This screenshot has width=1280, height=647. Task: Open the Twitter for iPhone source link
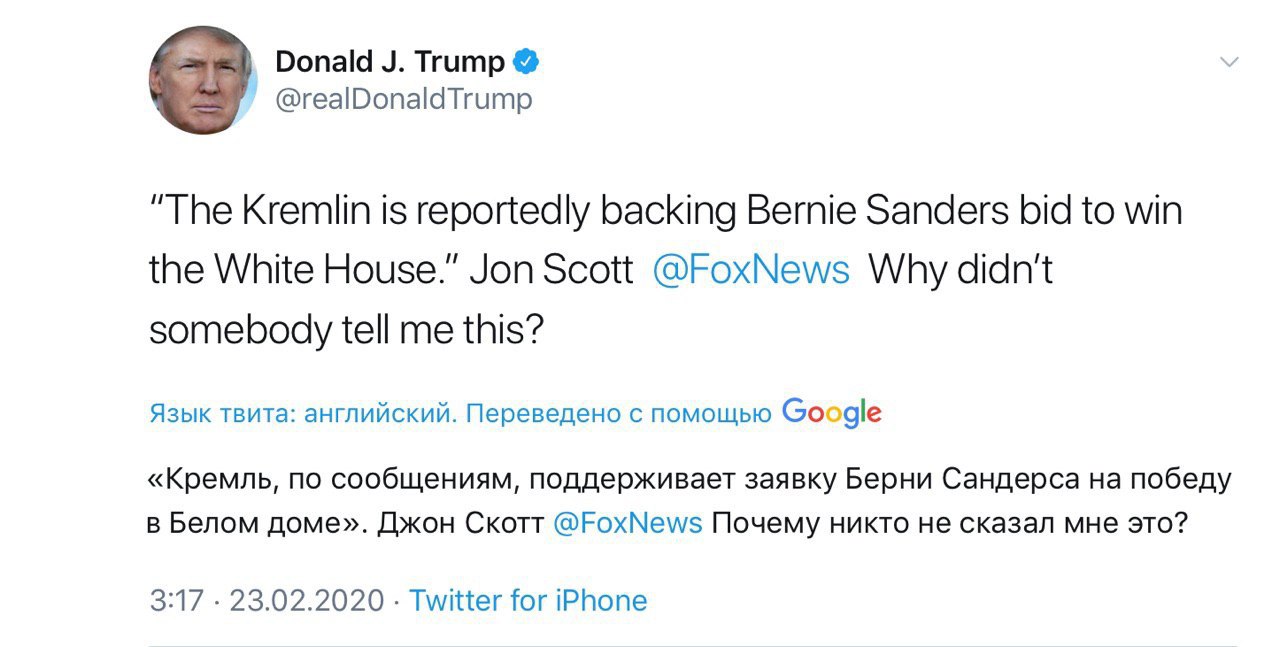528,600
